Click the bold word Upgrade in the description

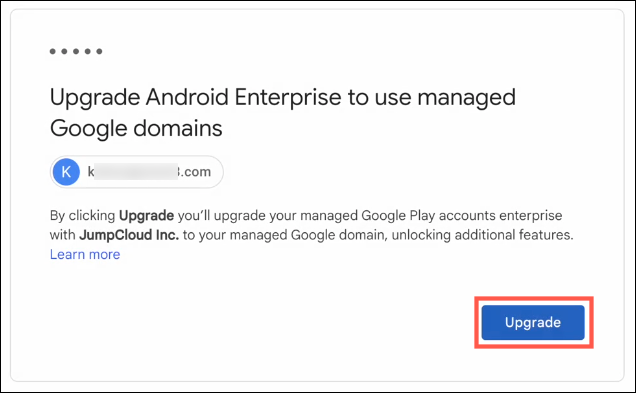pyautogui.click(x=146, y=215)
